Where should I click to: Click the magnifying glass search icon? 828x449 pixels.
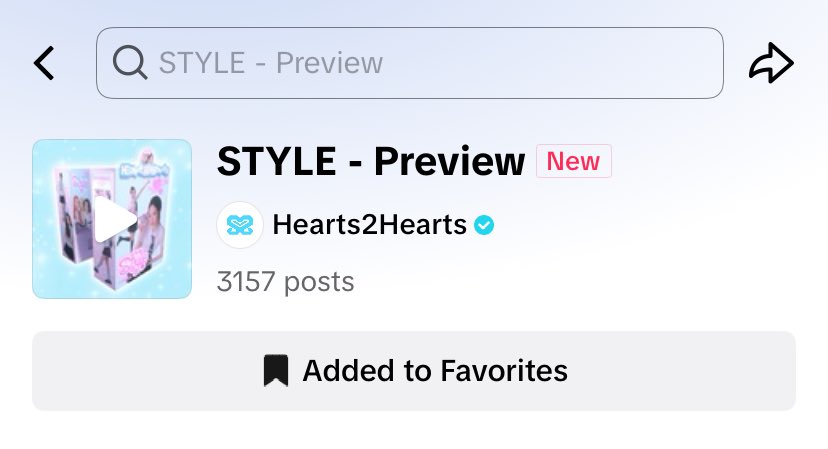pyautogui.click(x=130, y=62)
